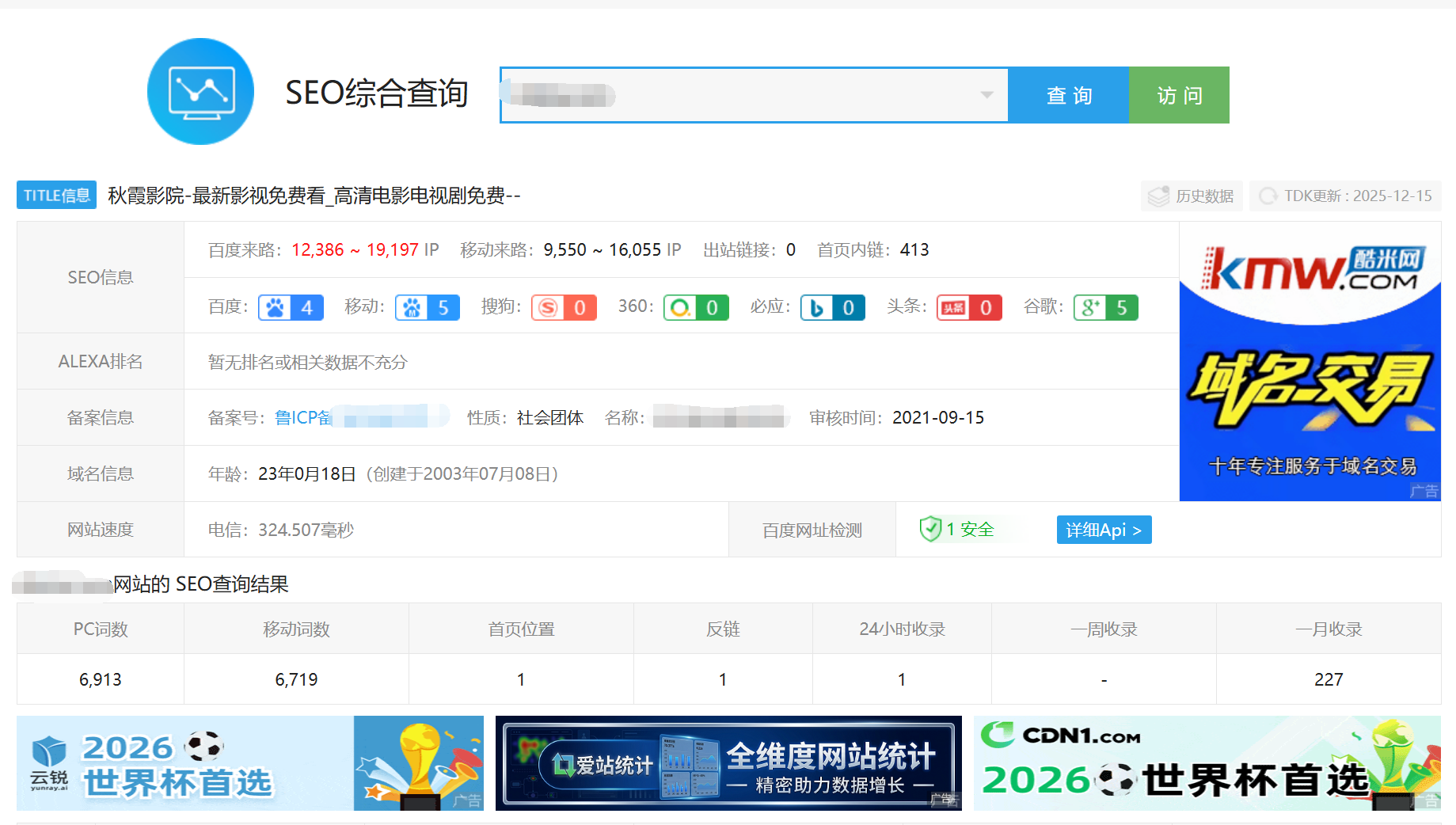Click the 360 weight icon
Image resolution: width=1456 pixels, height=825 pixels.
[680, 307]
